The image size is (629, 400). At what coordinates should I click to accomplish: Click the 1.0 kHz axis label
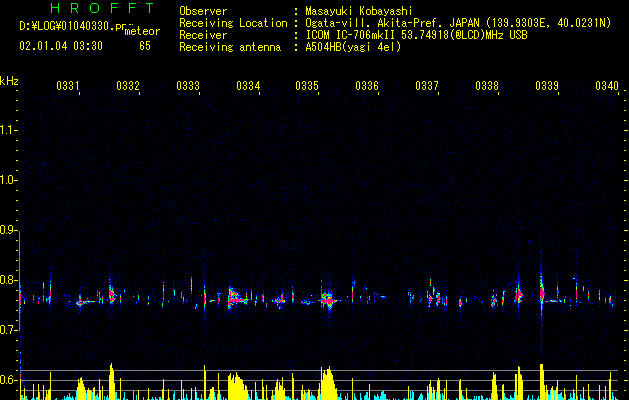[7, 181]
